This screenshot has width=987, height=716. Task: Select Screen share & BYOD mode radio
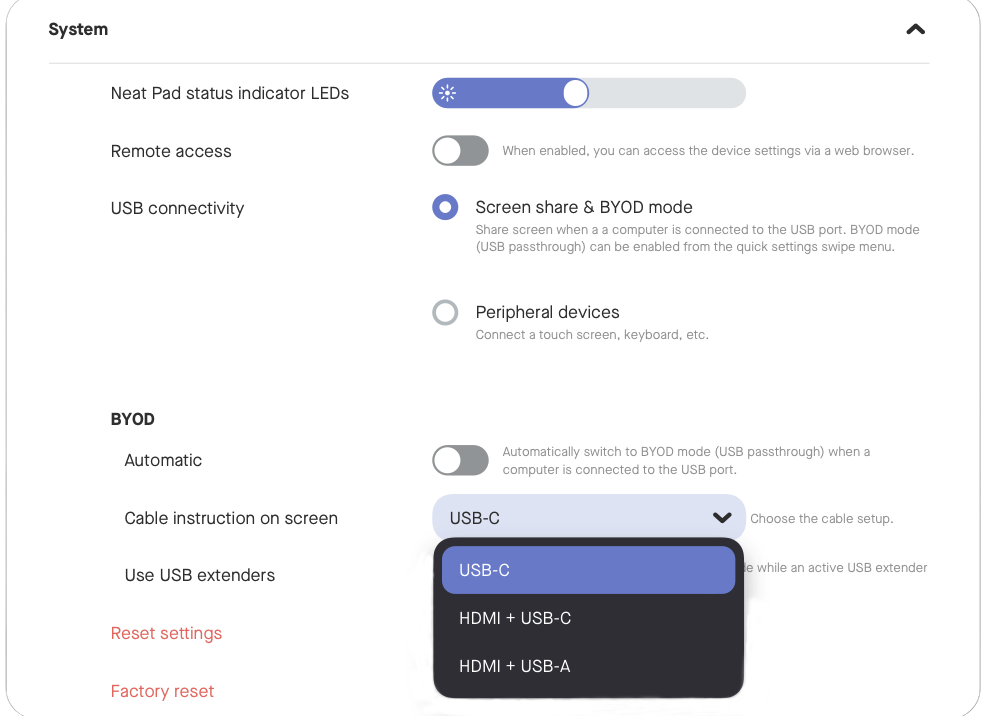click(x=445, y=207)
